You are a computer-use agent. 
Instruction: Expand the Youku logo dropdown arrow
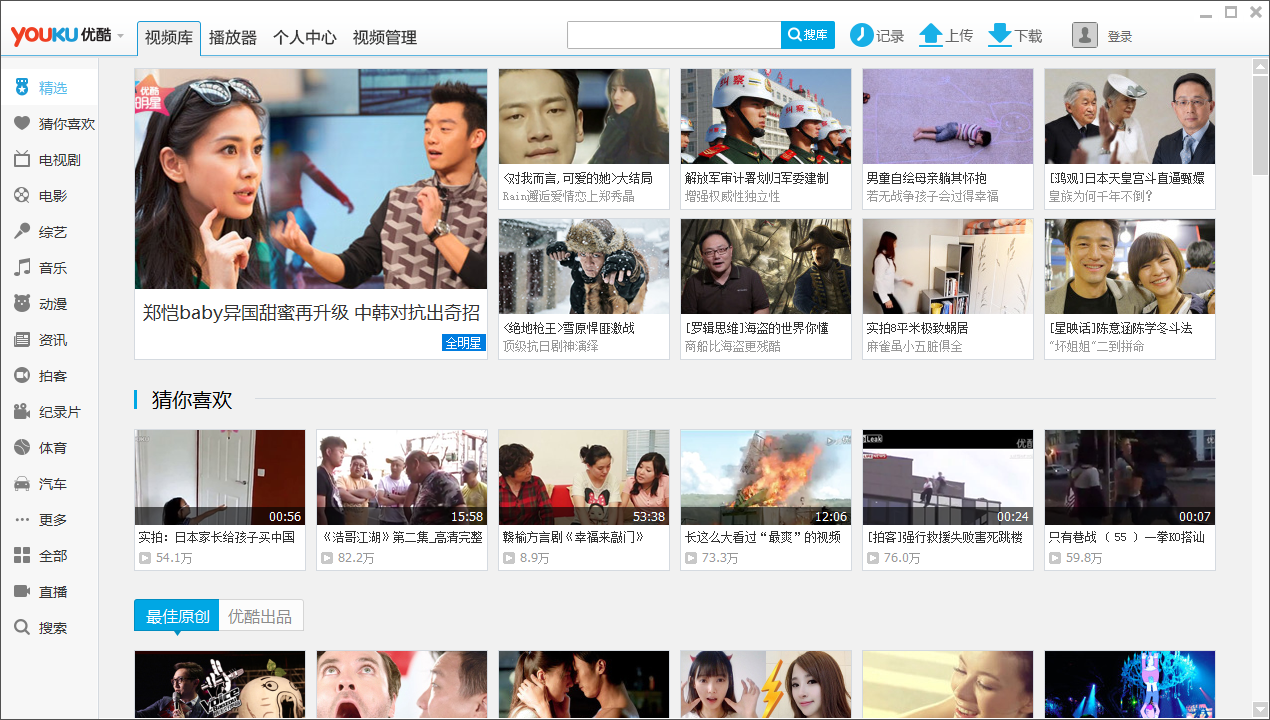(x=121, y=36)
